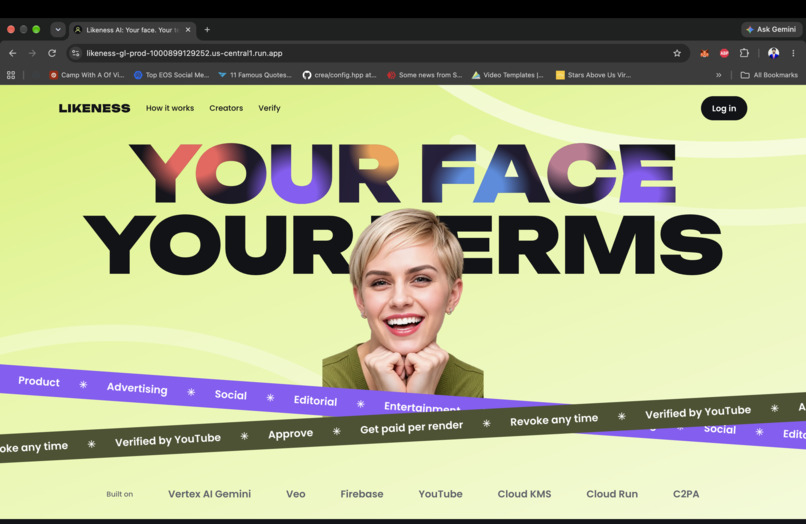Viewport: 806px width, 524px height.
Task: Click the LIKENESS logo
Action: 94,108
